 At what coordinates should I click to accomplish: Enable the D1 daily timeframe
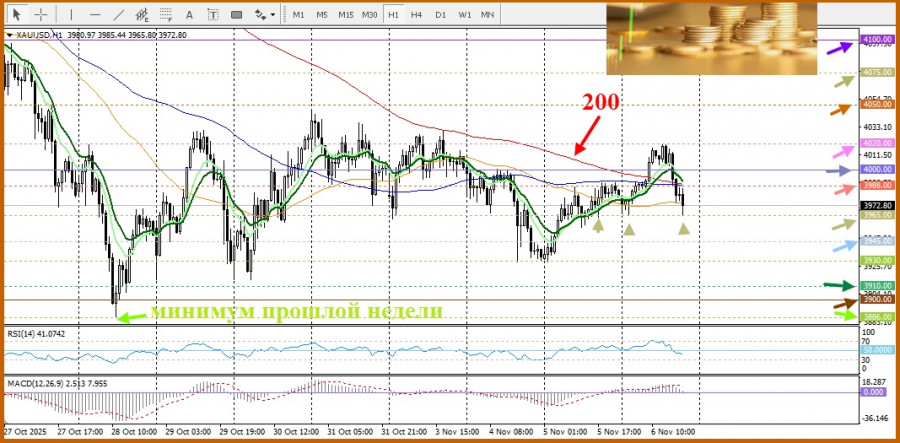(x=440, y=14)
